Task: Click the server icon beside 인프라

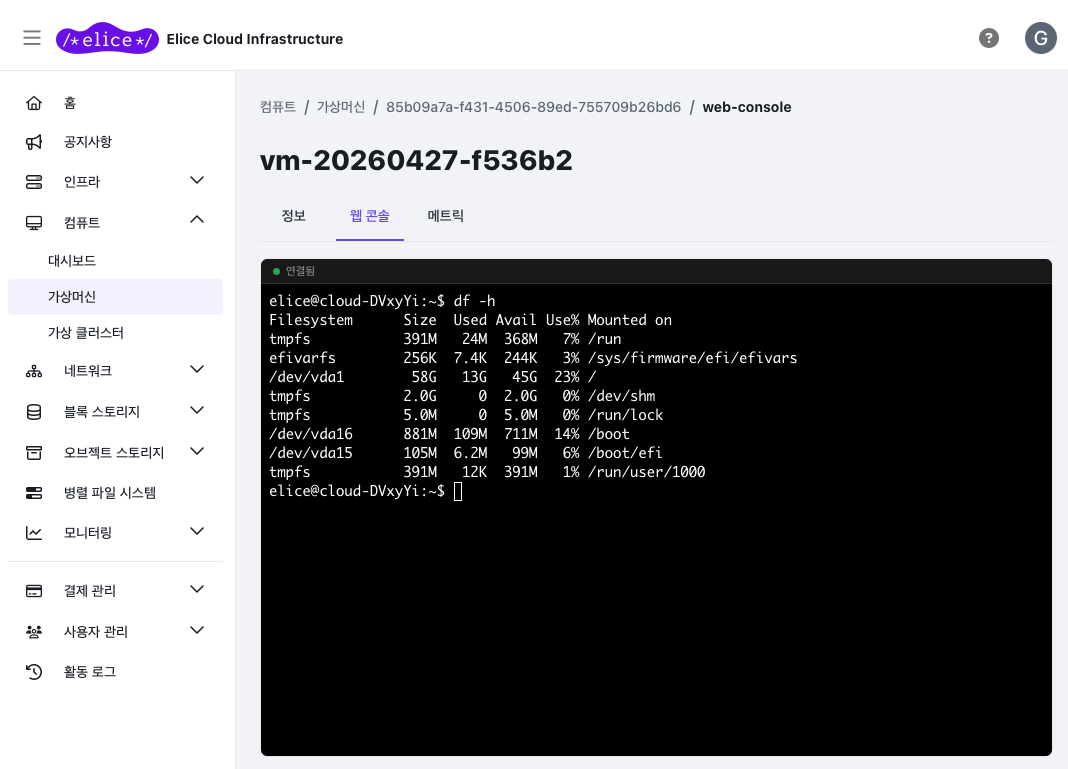Action: point(34,182)
